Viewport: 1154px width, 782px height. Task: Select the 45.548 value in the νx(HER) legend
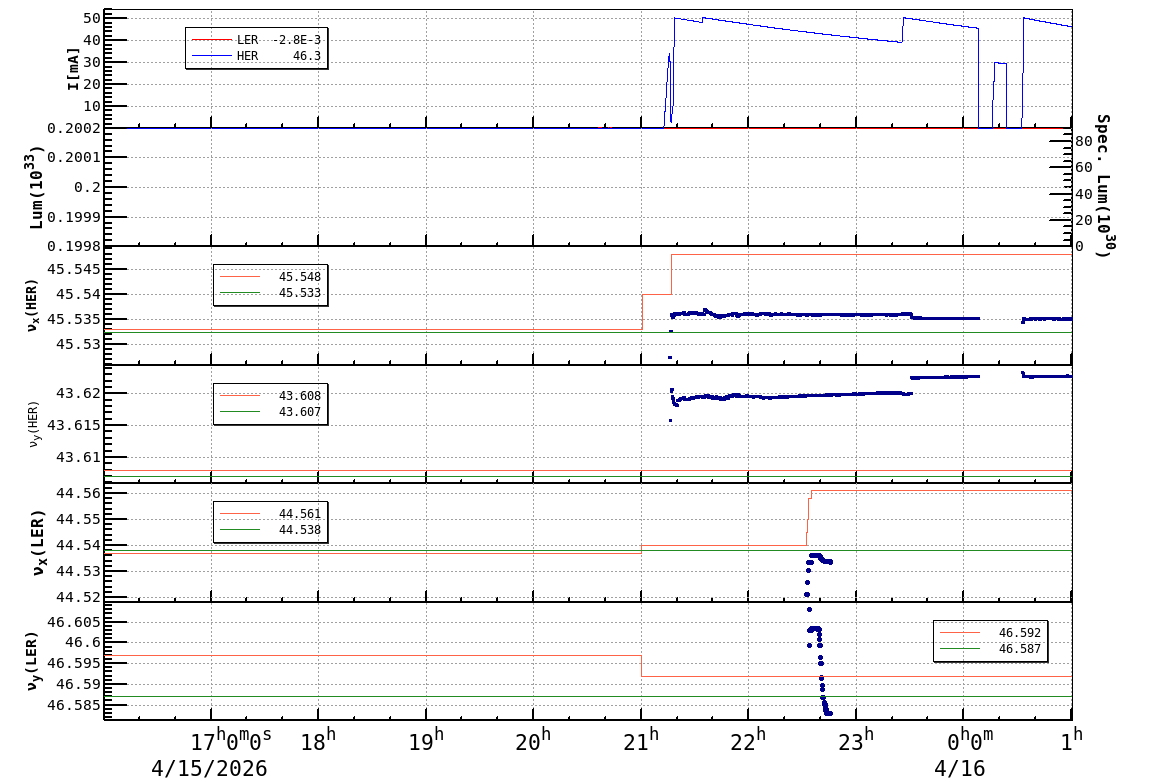tap(300, 277)
